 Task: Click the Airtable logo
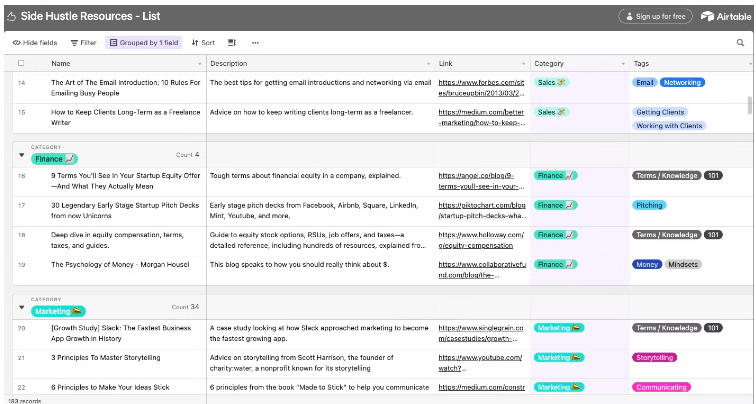tap(726, 16)
